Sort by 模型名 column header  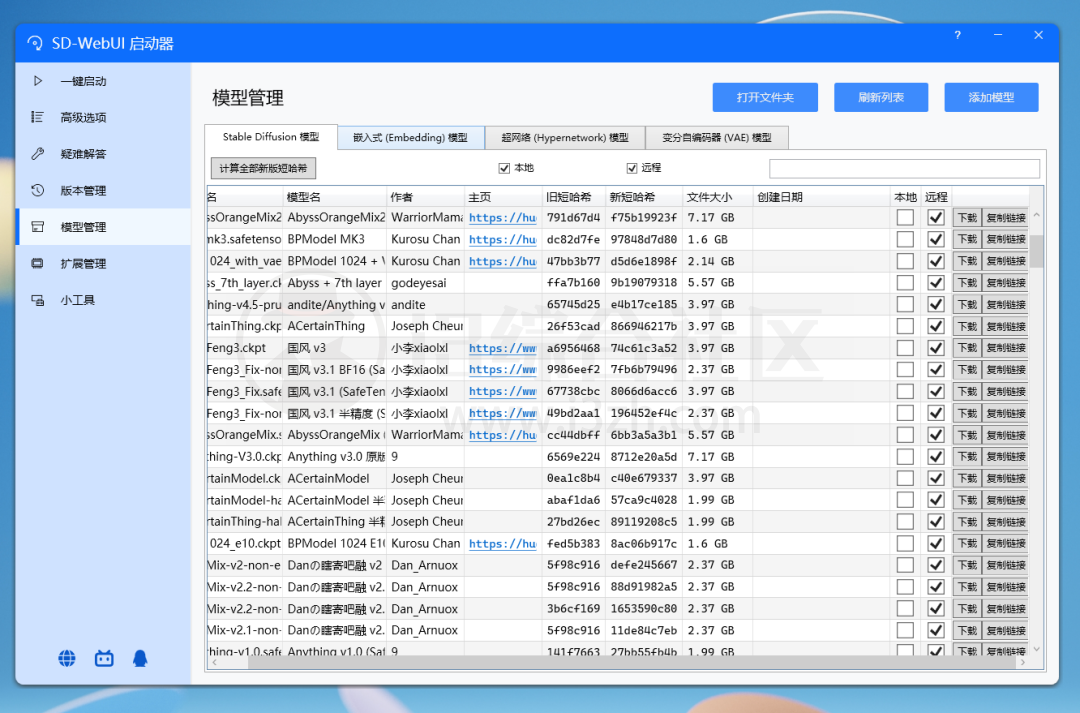point(335,197)
